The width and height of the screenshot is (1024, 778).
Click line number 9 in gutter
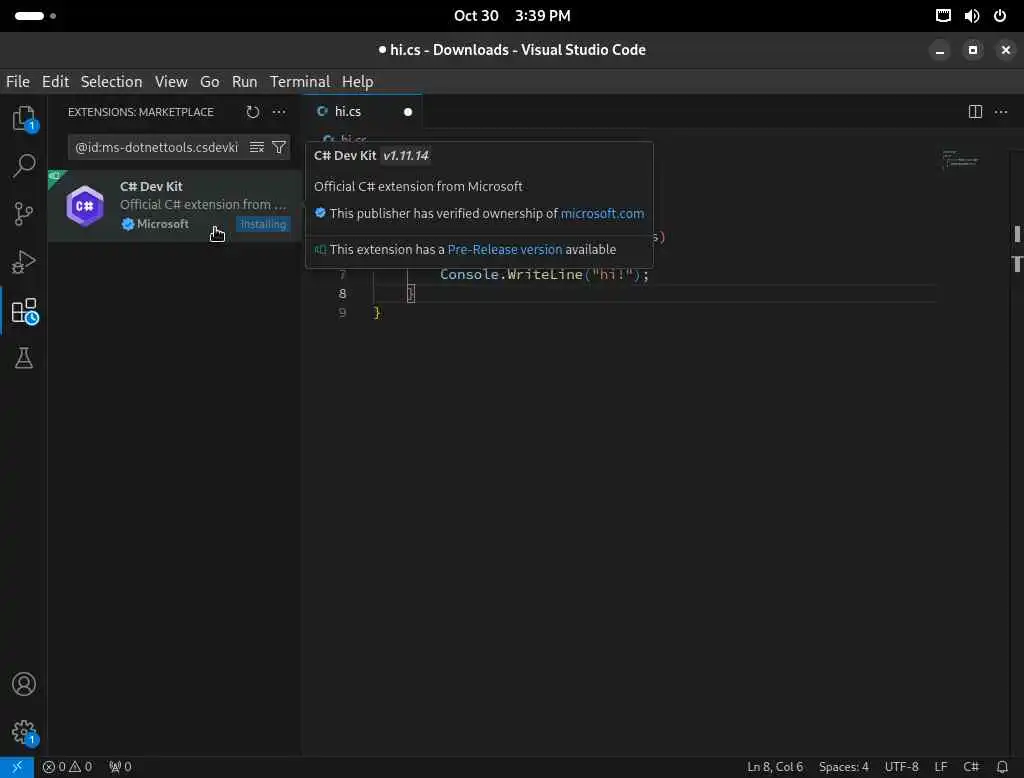pos(342,312)
